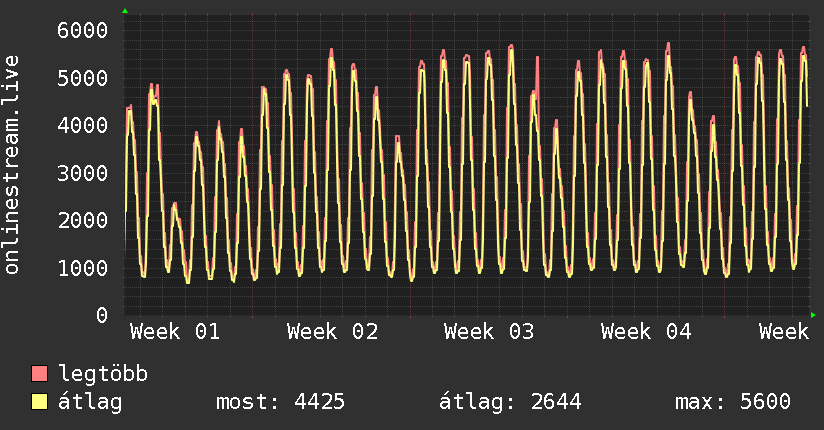Click the red legtöbb legend swatch
The image size is (824, 430).
click(40, 374)
